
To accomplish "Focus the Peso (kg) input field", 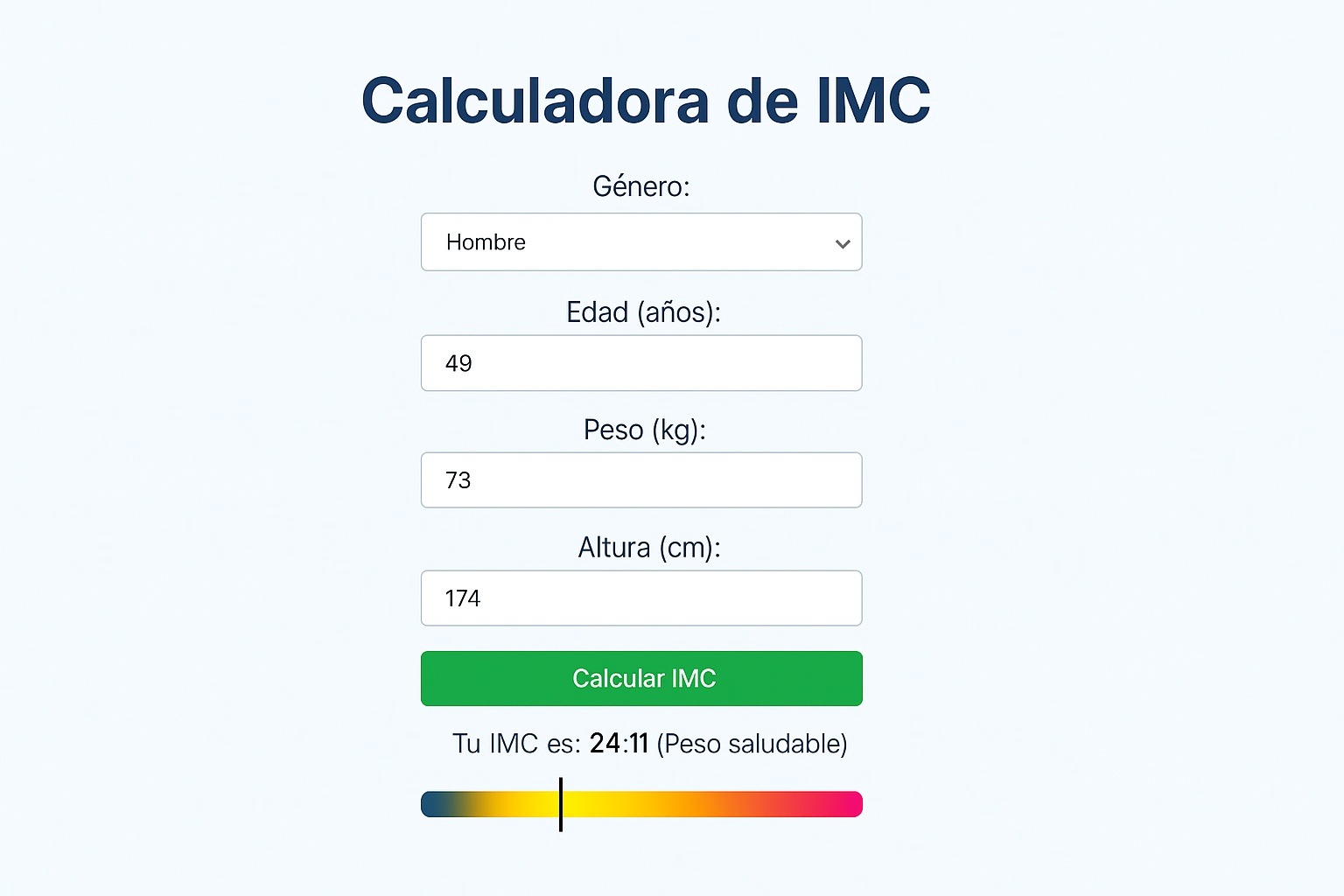I will click(640, 479).
